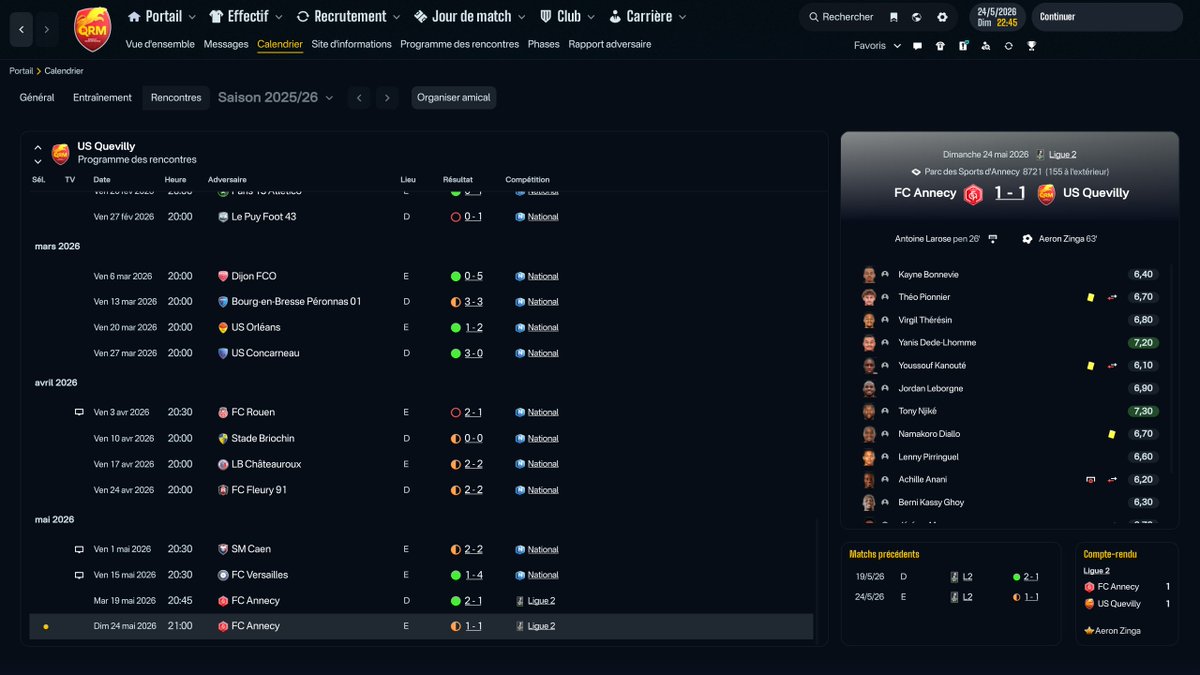The width and height of the screenshot is (1200, 675).
Task: Go to next season with right chevron
Action: pyautogui.click(x=387, y=97)
